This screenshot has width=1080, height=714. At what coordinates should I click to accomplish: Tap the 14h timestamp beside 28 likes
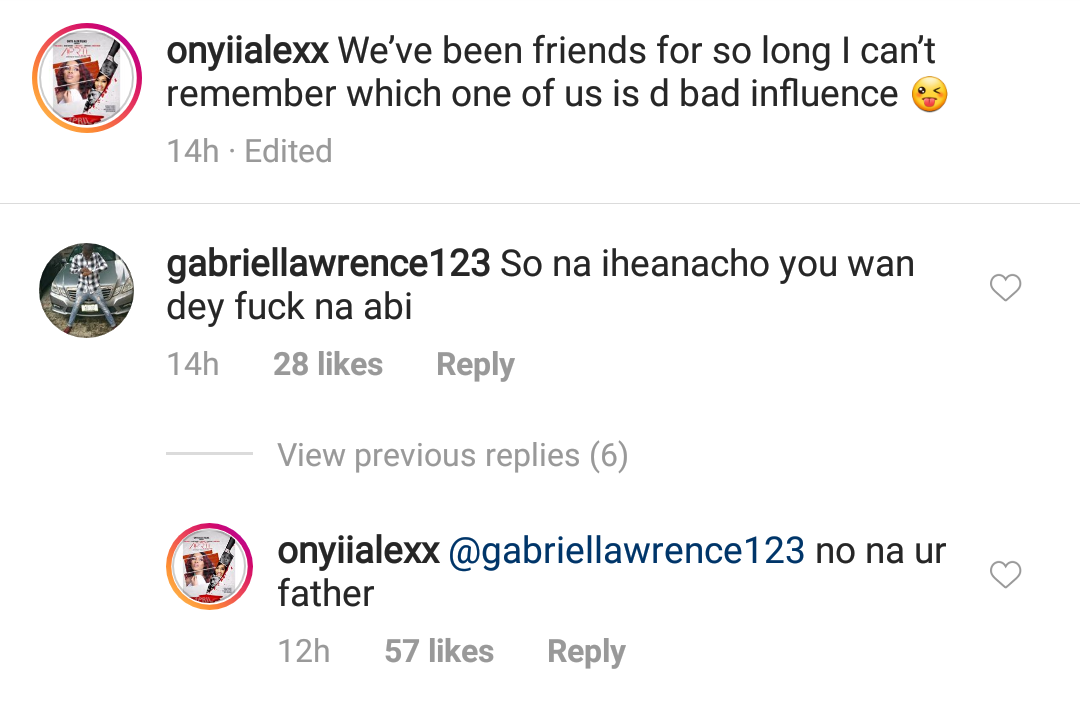tap(193, 365)
